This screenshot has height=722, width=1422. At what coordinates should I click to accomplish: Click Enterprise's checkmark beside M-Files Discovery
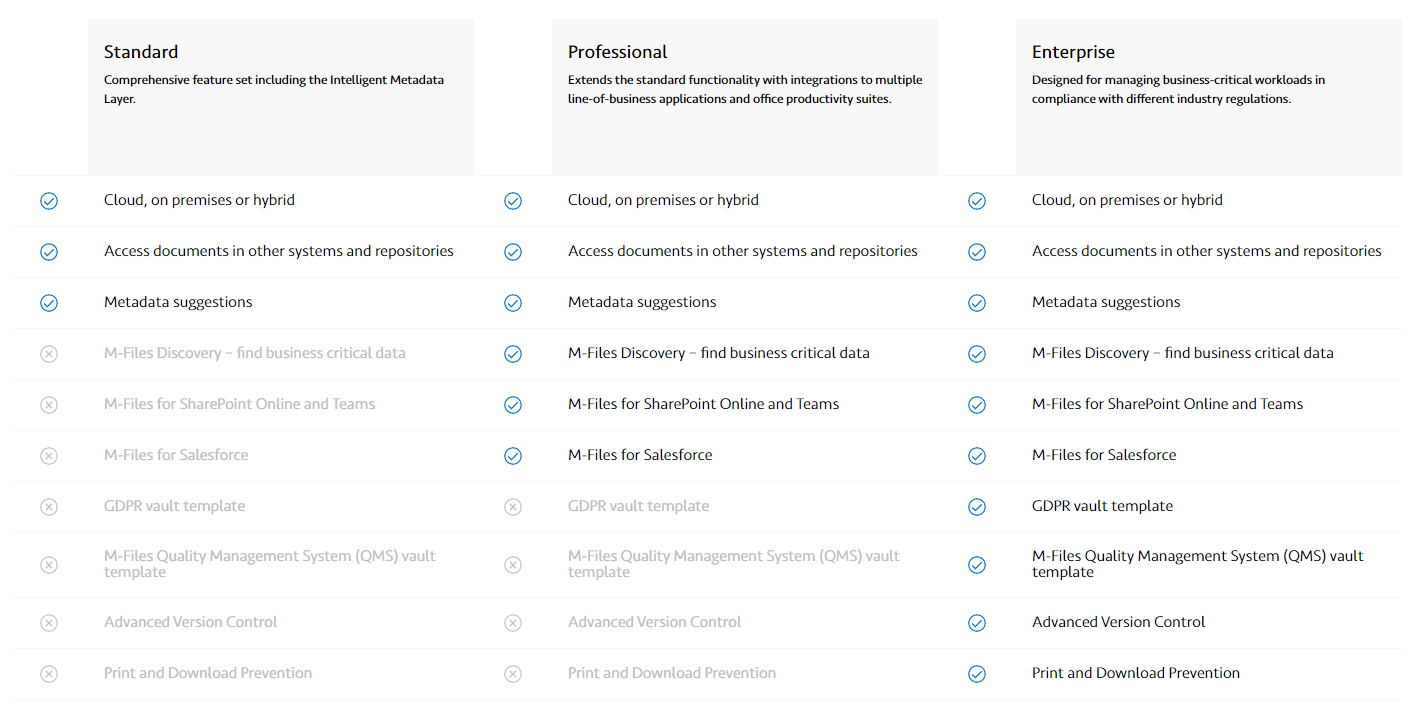pyautogui.click(x=977, y=354)
